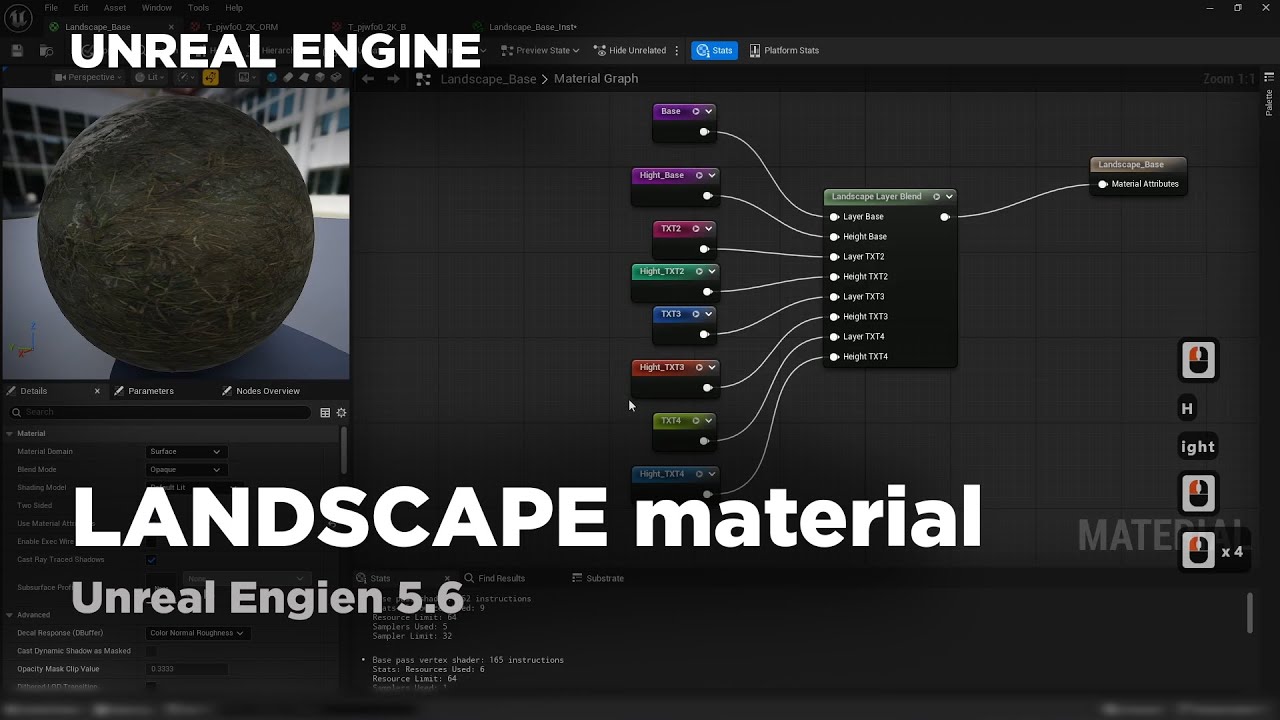Click the Opacity Mask Clip Value field
This screenshot has width=1280, height=720.
187,669
